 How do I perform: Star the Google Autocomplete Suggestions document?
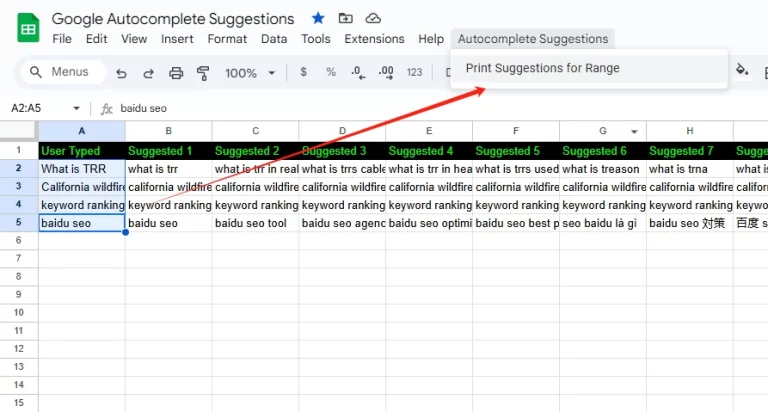318,19
